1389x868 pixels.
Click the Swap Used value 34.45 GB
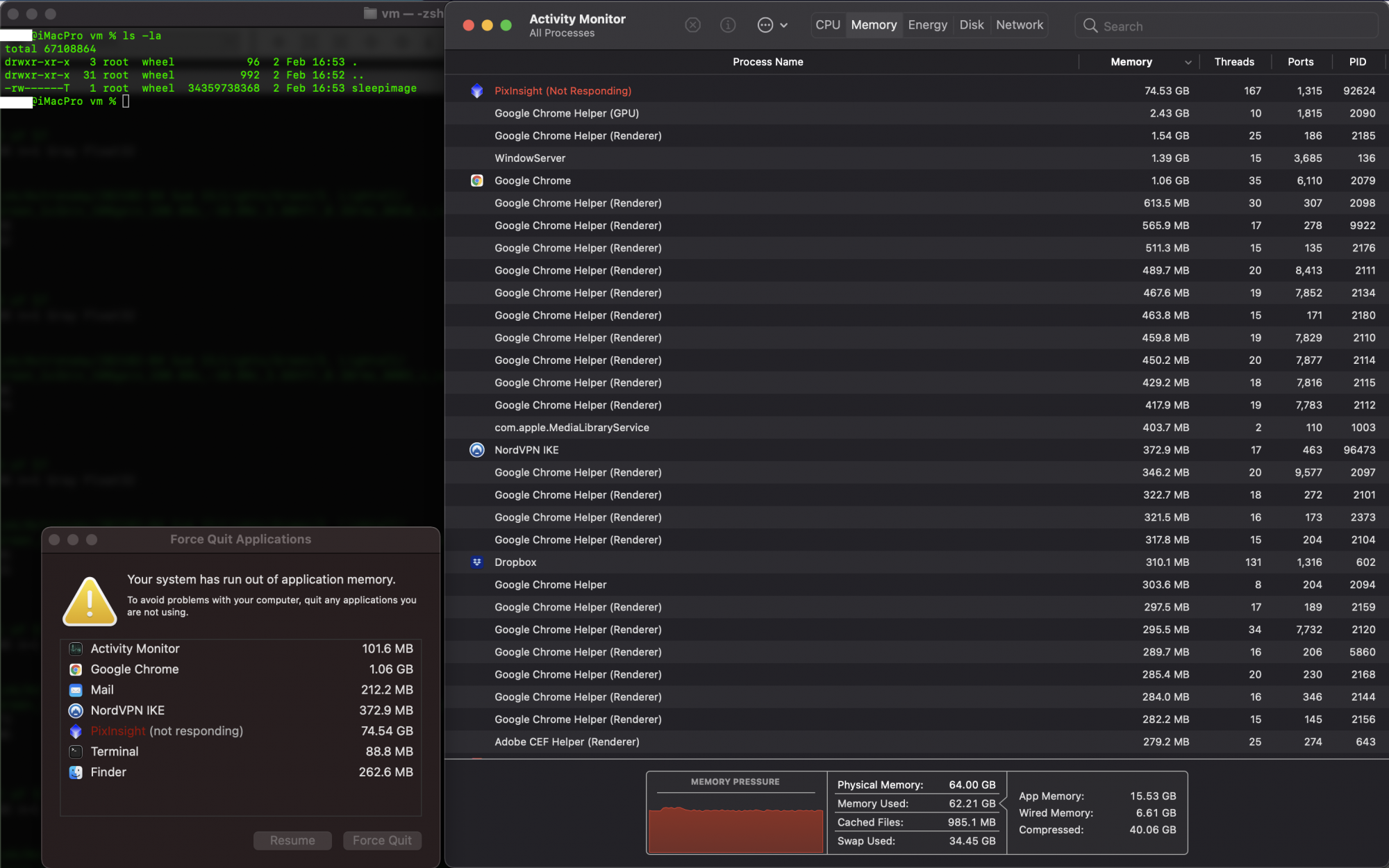click(972, 841)
